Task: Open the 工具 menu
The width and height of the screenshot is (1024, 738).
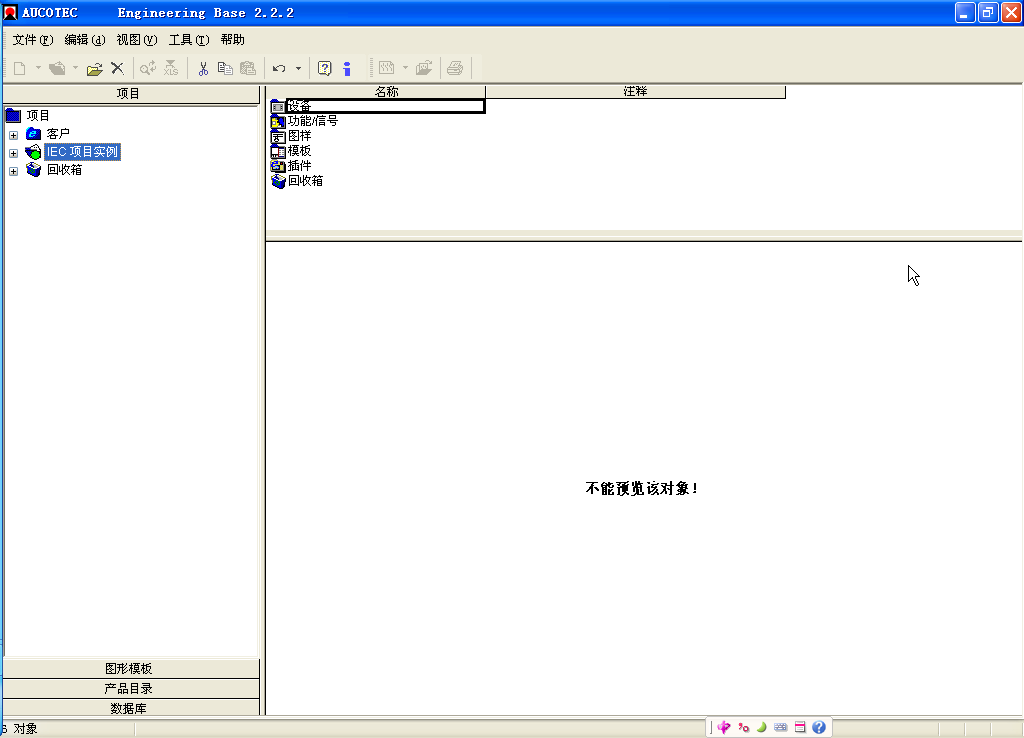Action: coord(189,40)
